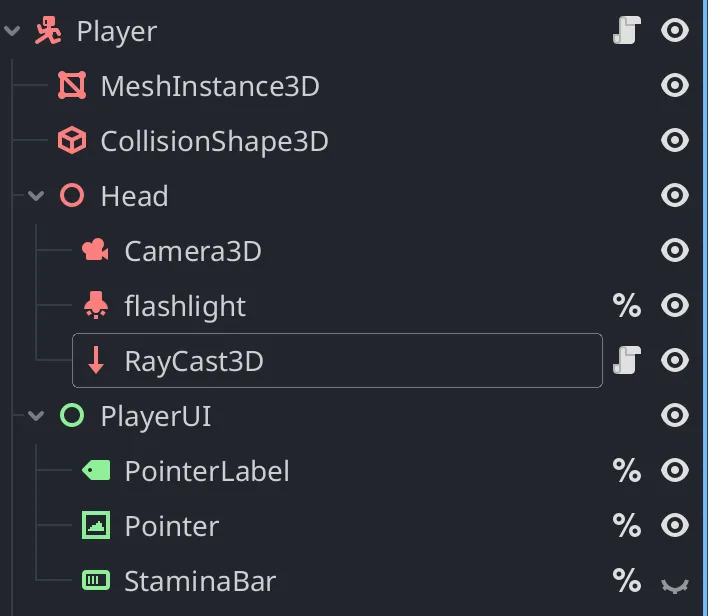Toggle visibility of Camera3D
708x616 pixels.
(675, 251)
